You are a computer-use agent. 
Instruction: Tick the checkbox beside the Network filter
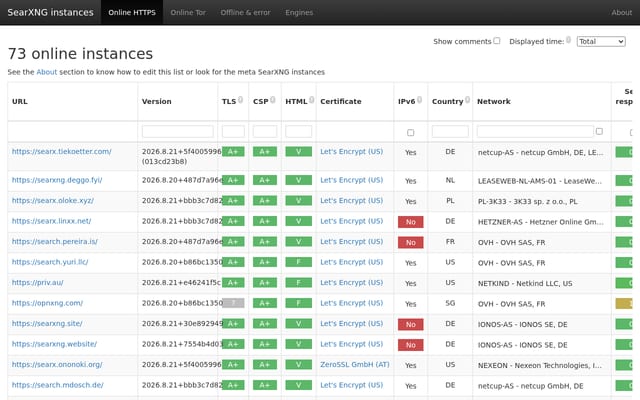click(599, 131)
